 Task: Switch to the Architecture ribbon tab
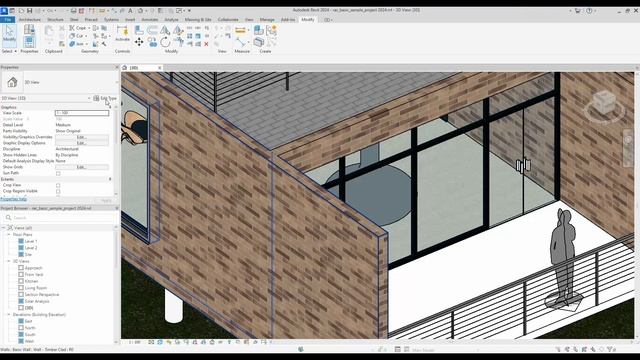(x=30, y=20)
